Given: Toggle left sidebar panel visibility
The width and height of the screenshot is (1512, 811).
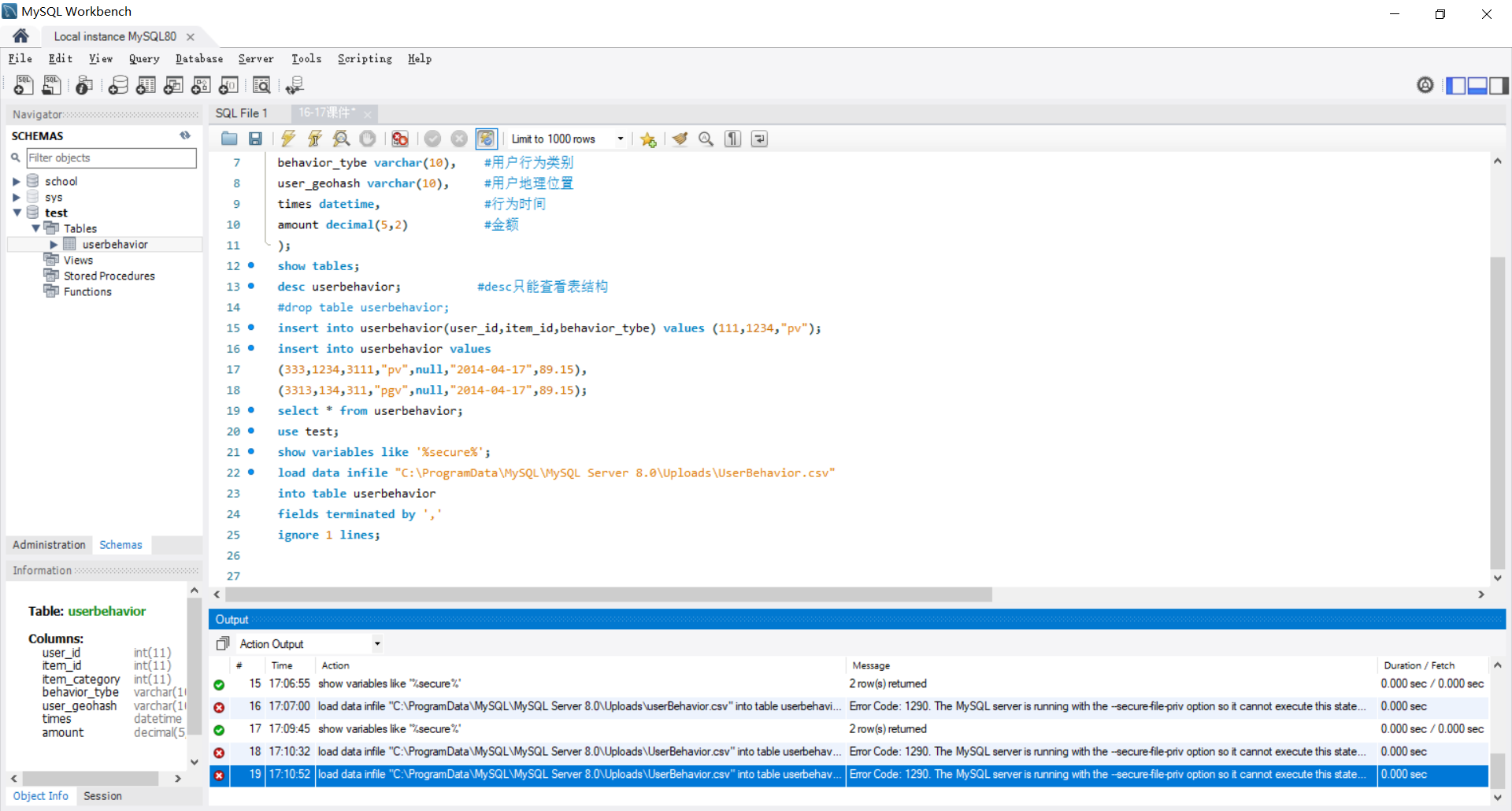Looking at the screenshot, I should tap(1456, 85).
